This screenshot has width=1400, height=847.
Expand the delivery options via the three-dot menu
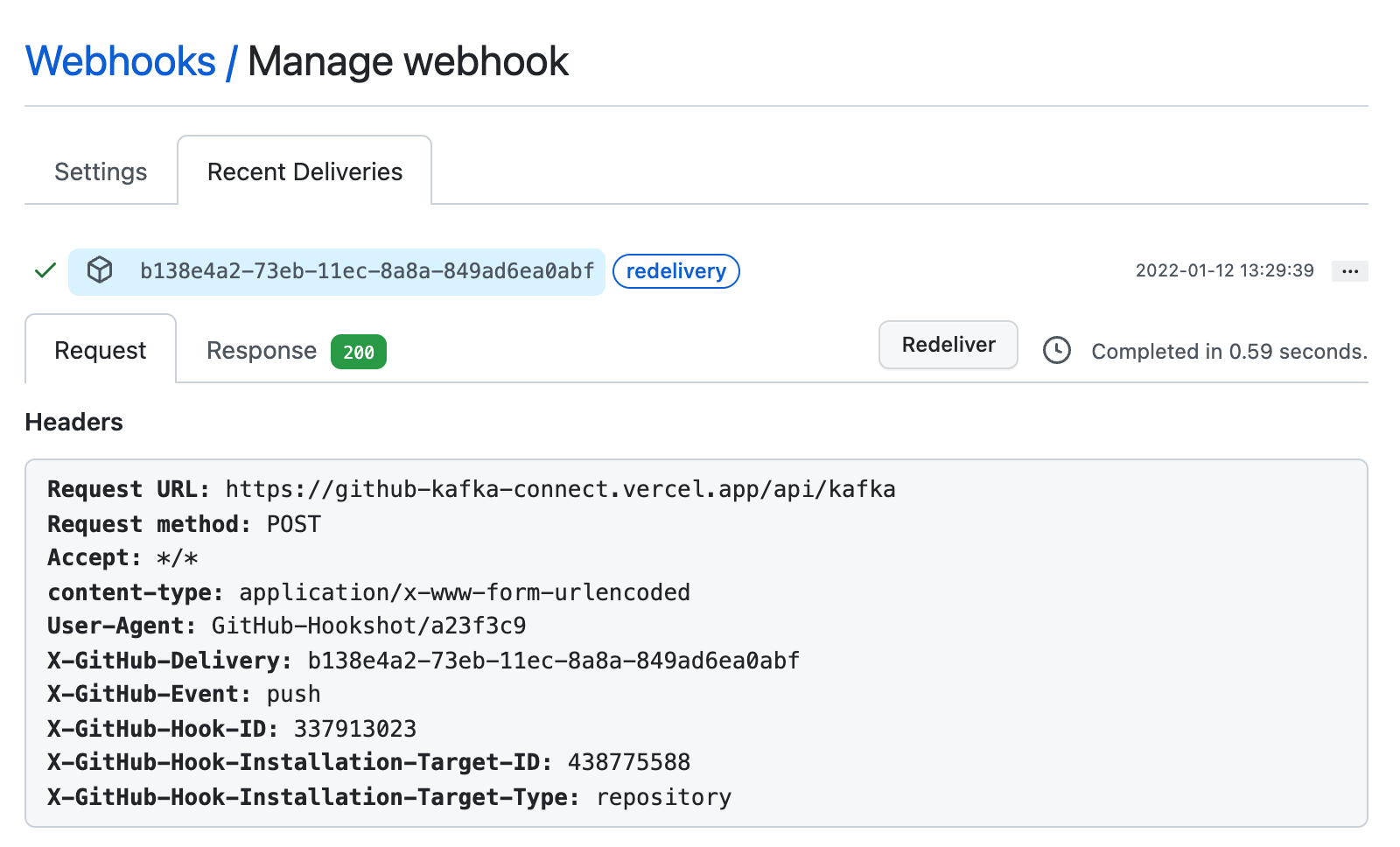[1350, 271]
